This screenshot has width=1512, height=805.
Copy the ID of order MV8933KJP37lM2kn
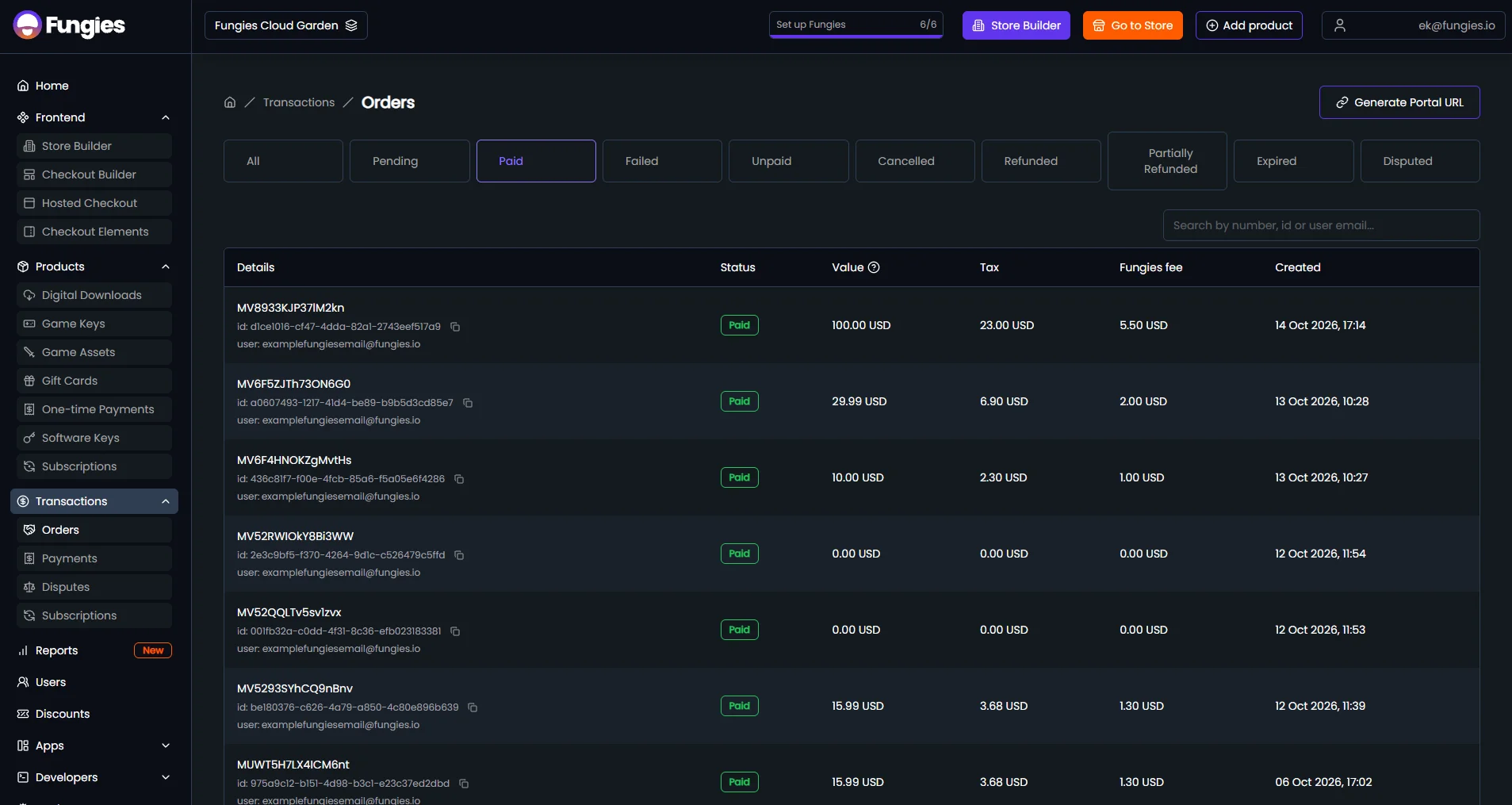[455, 327]
